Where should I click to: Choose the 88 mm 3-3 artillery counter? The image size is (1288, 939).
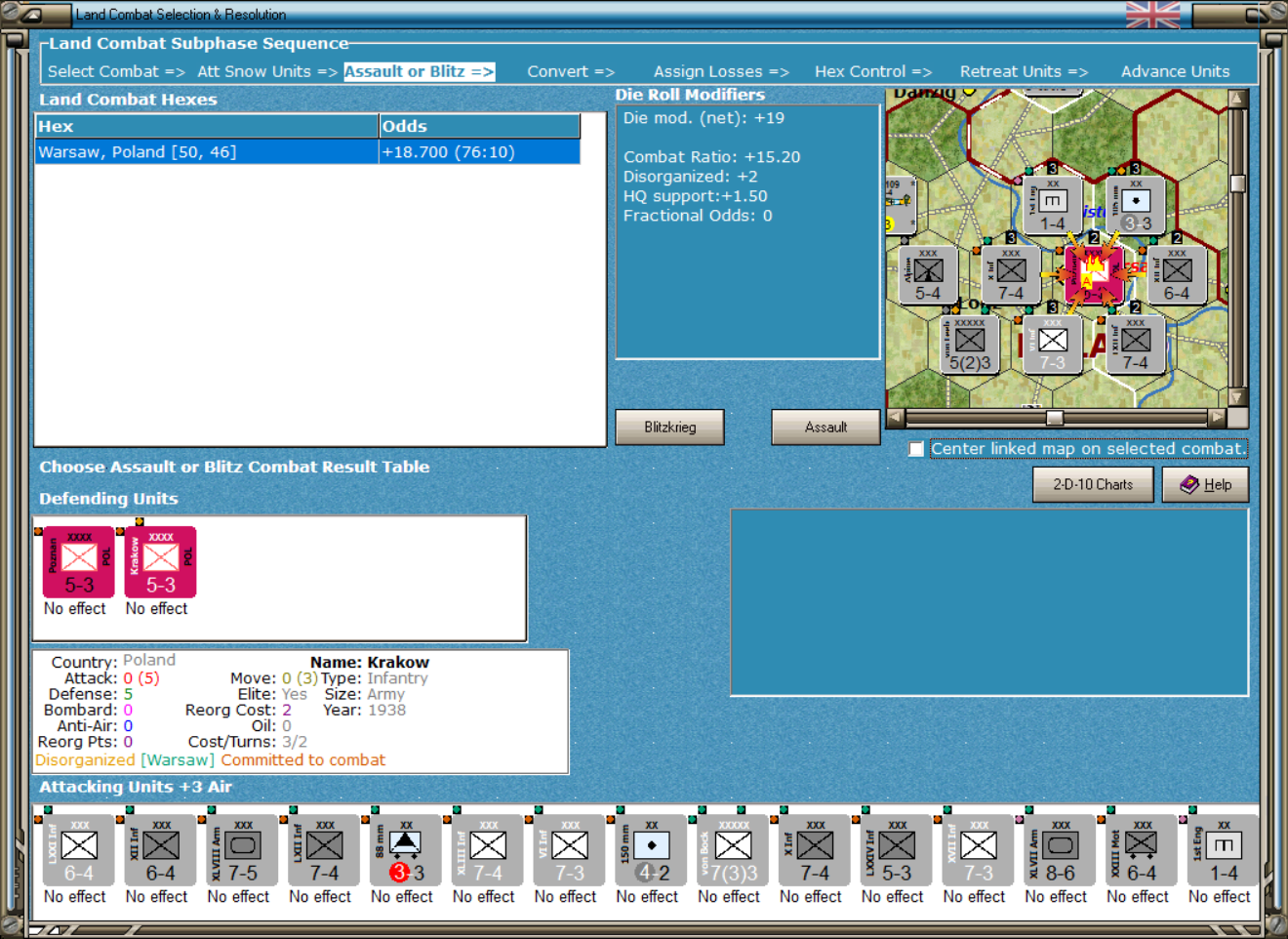(406, 851)
